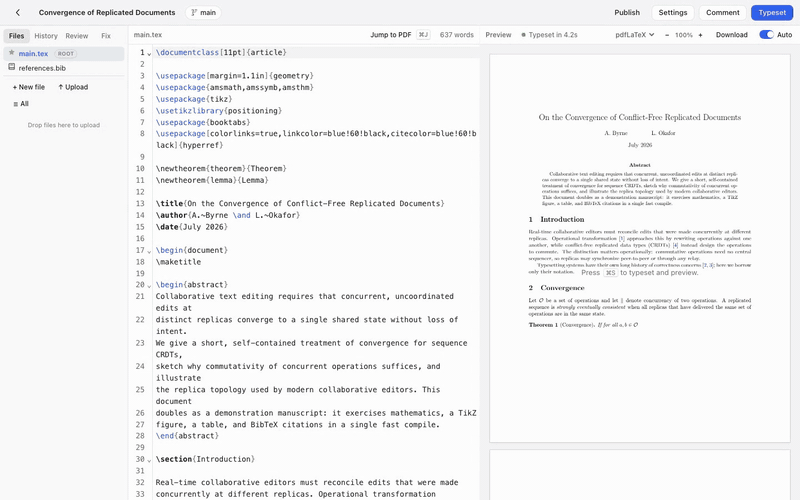The image size is (800, 500).
Task: Zoom in the preview with plus
Action: (700, 35)
